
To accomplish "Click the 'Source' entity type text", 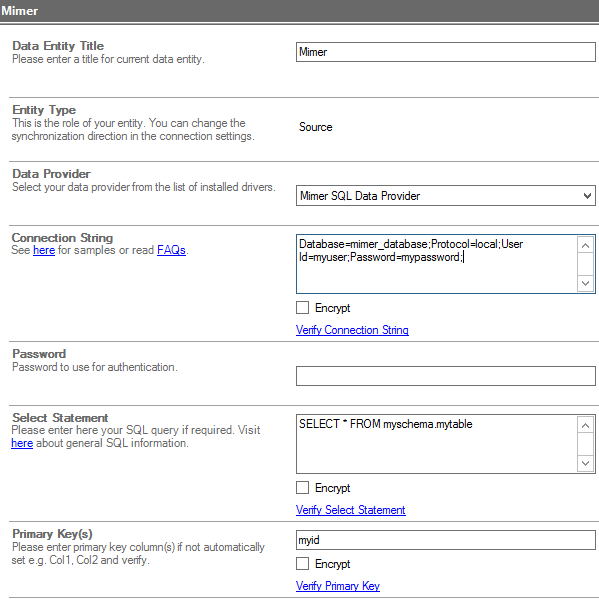I will tap(316, 127).
